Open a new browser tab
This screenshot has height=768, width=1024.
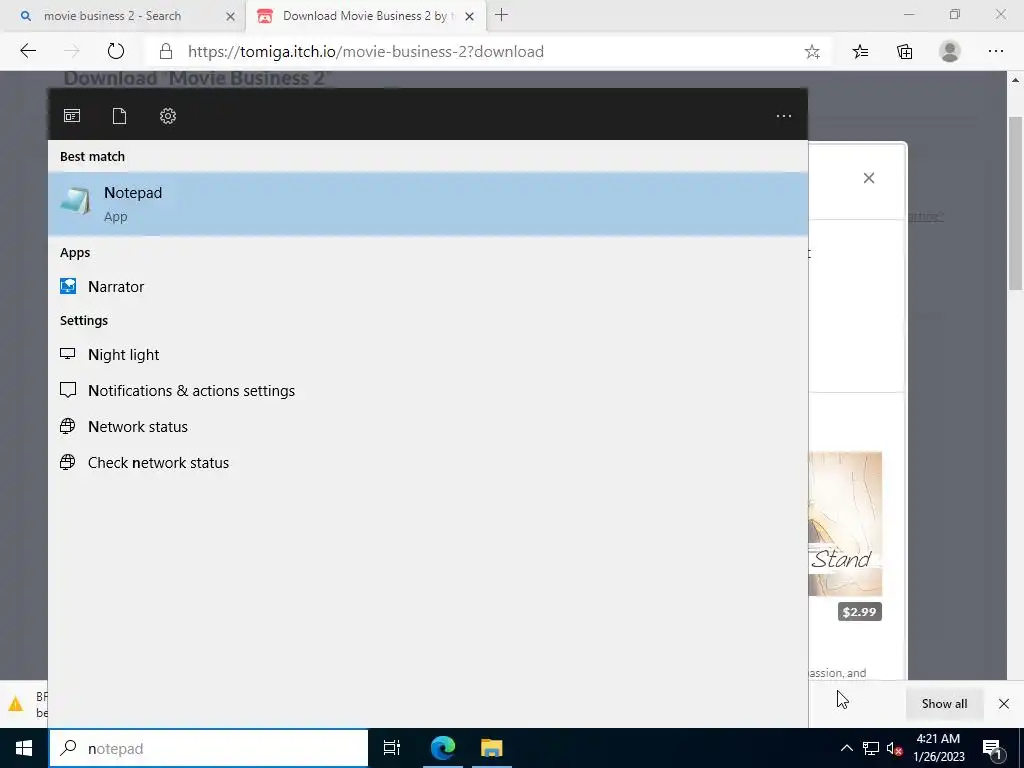click(502, 15)
